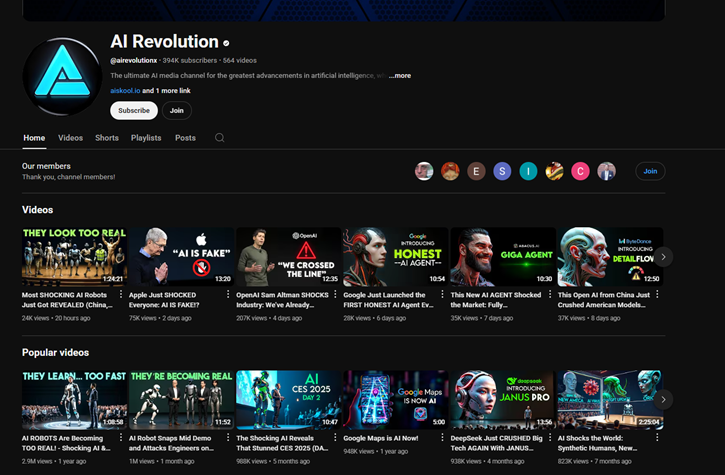Click the pink 'C' member avatar
Viewport: 725px width, 475px height.
click(x=580, y=171)
